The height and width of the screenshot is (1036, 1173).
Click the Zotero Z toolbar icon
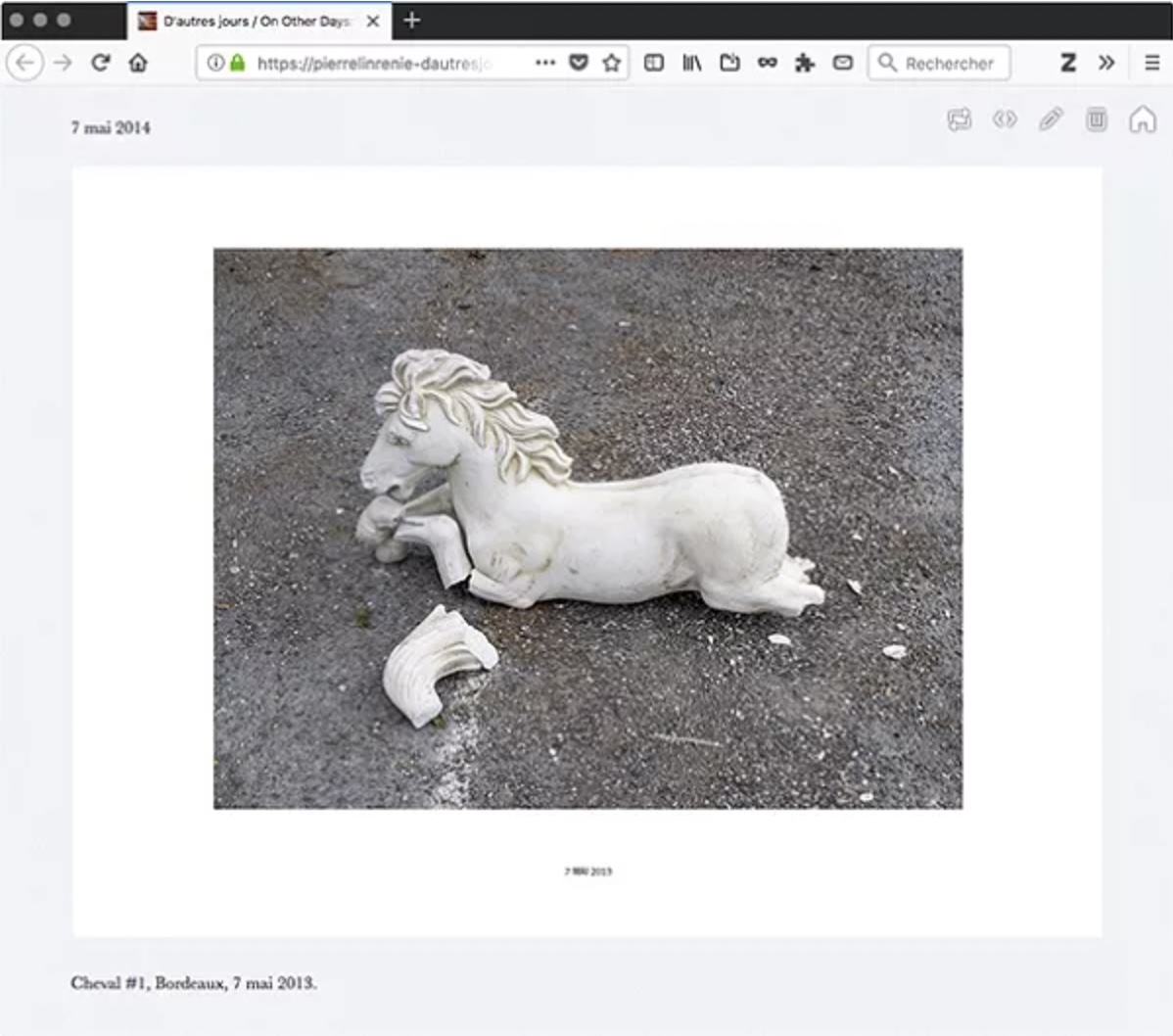(1068, 63)
